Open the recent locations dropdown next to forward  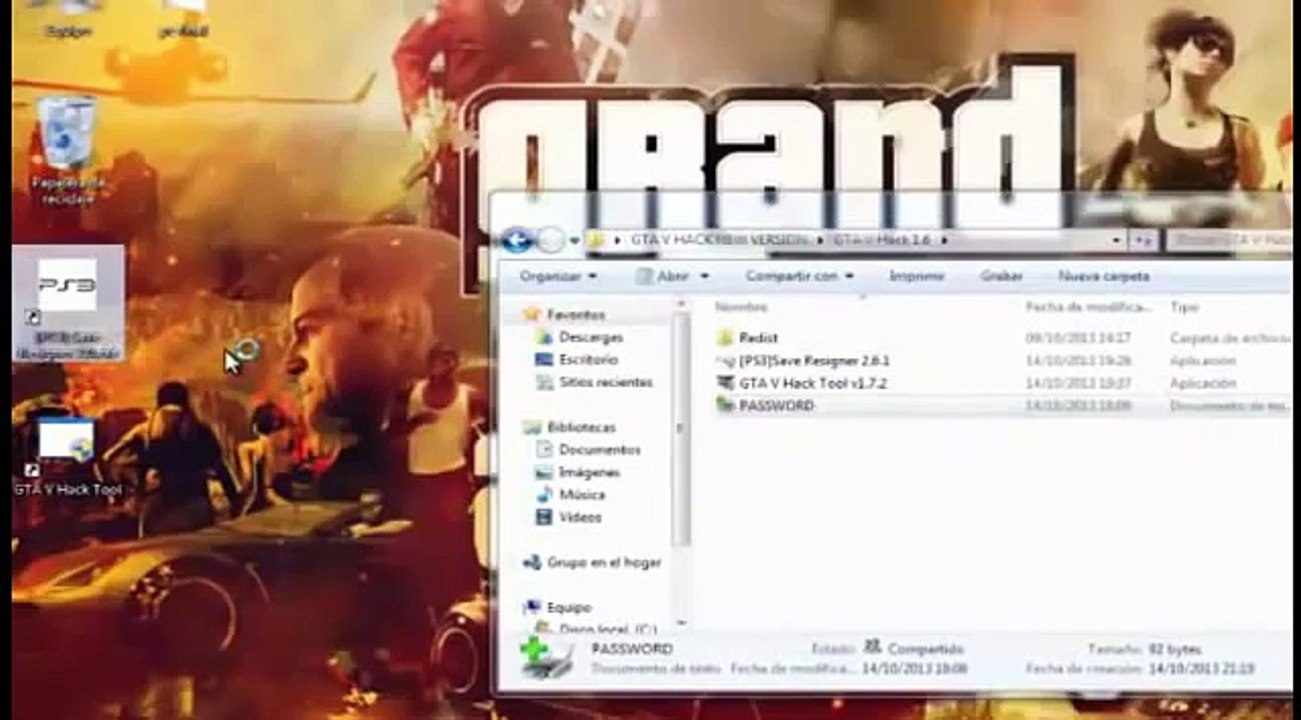[x=574, y=241]
